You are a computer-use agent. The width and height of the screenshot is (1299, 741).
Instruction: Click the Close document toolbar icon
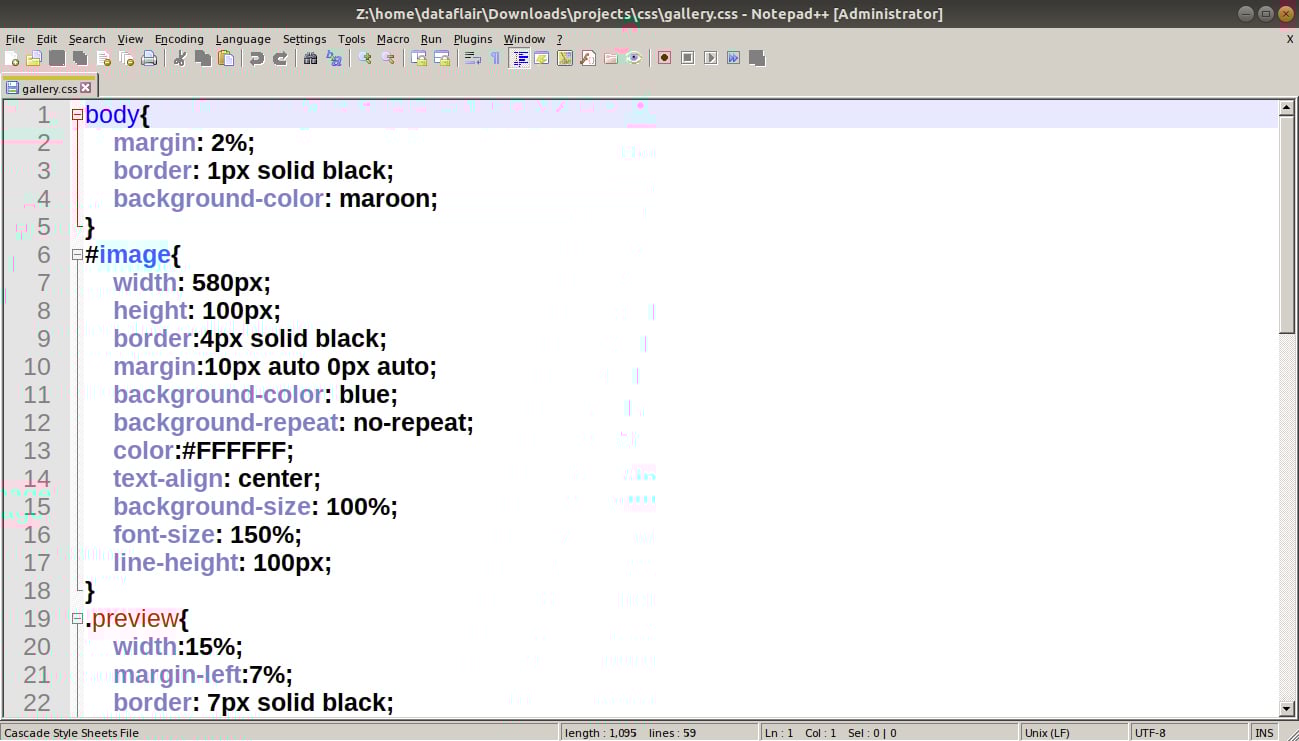point(103,58)
